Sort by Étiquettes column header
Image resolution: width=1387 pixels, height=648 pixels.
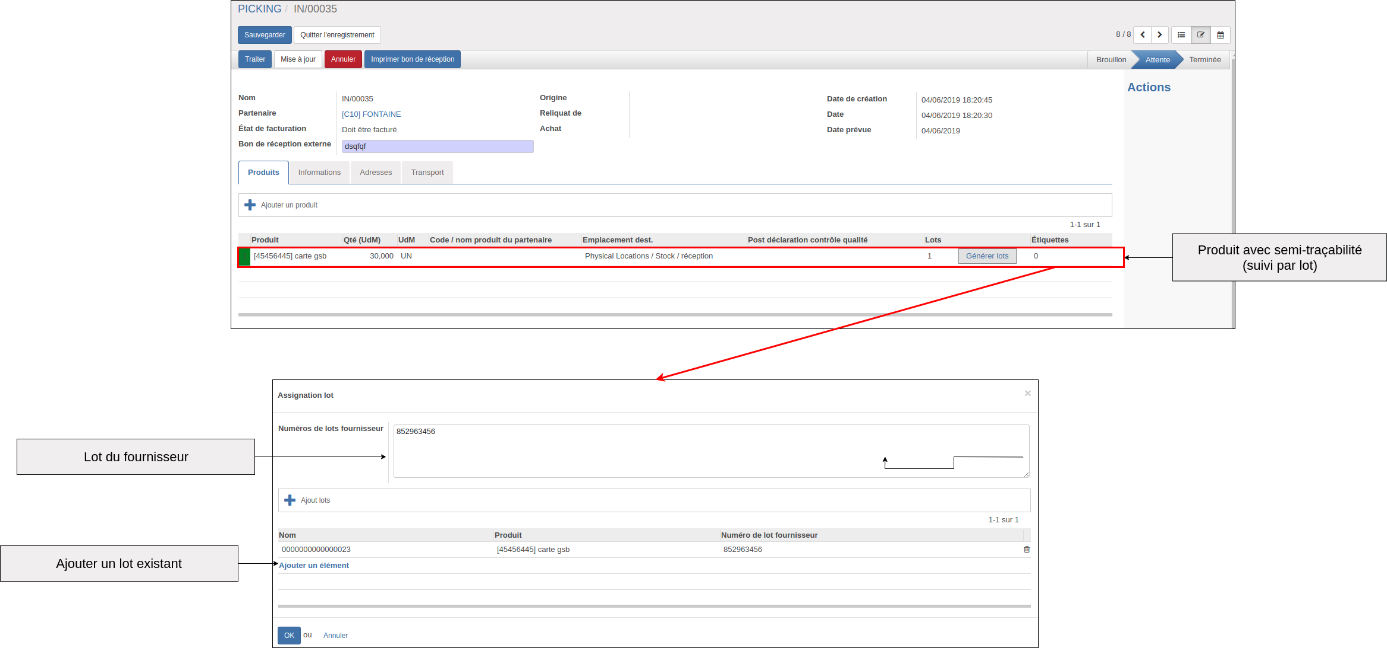click(x=1050, y=240)
